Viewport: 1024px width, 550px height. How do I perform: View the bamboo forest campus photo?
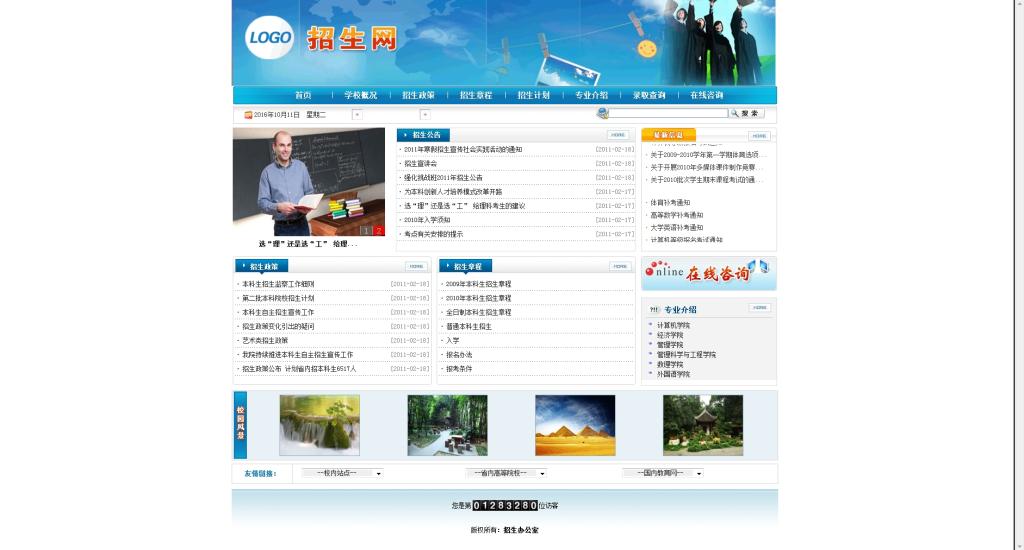pyautogui.click(x=447, y=425)
